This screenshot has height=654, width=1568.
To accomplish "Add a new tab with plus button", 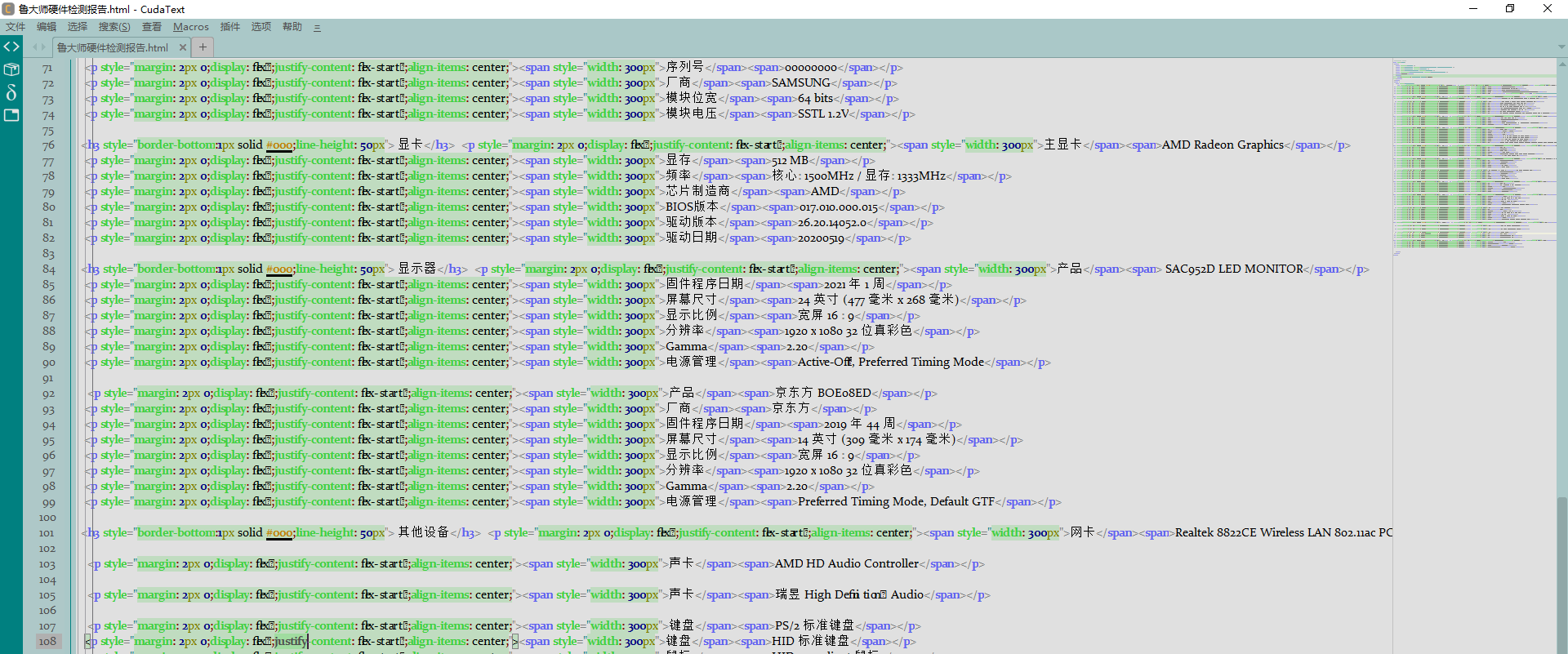I will point(203,47).
